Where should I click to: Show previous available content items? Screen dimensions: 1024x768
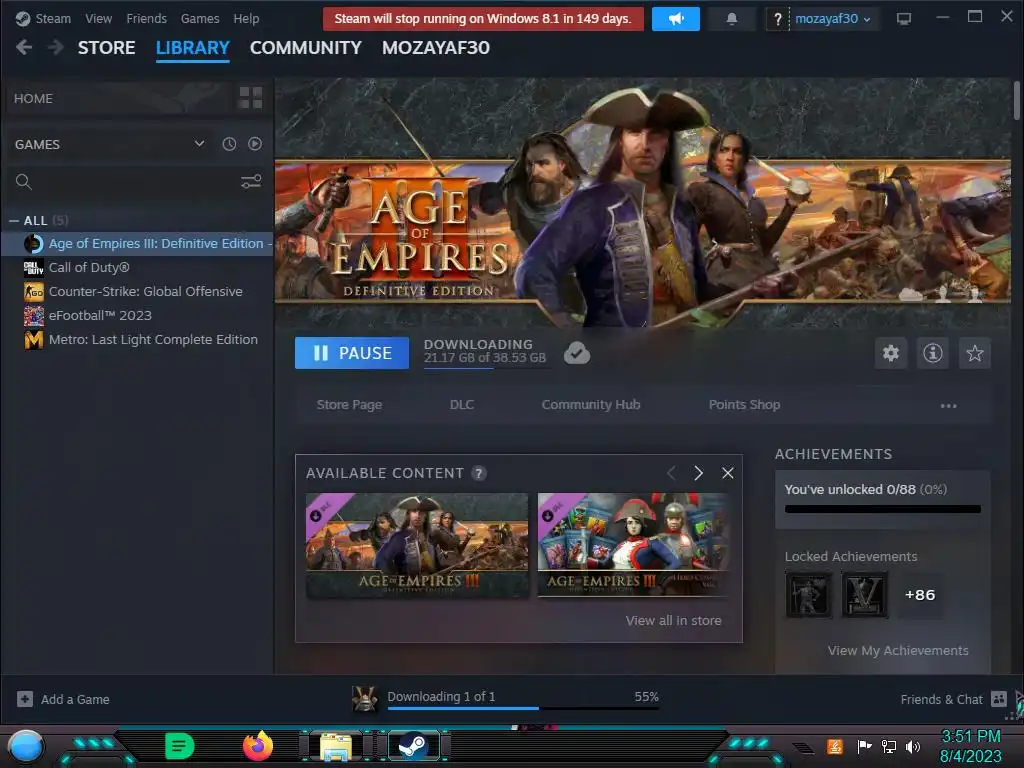671,473
